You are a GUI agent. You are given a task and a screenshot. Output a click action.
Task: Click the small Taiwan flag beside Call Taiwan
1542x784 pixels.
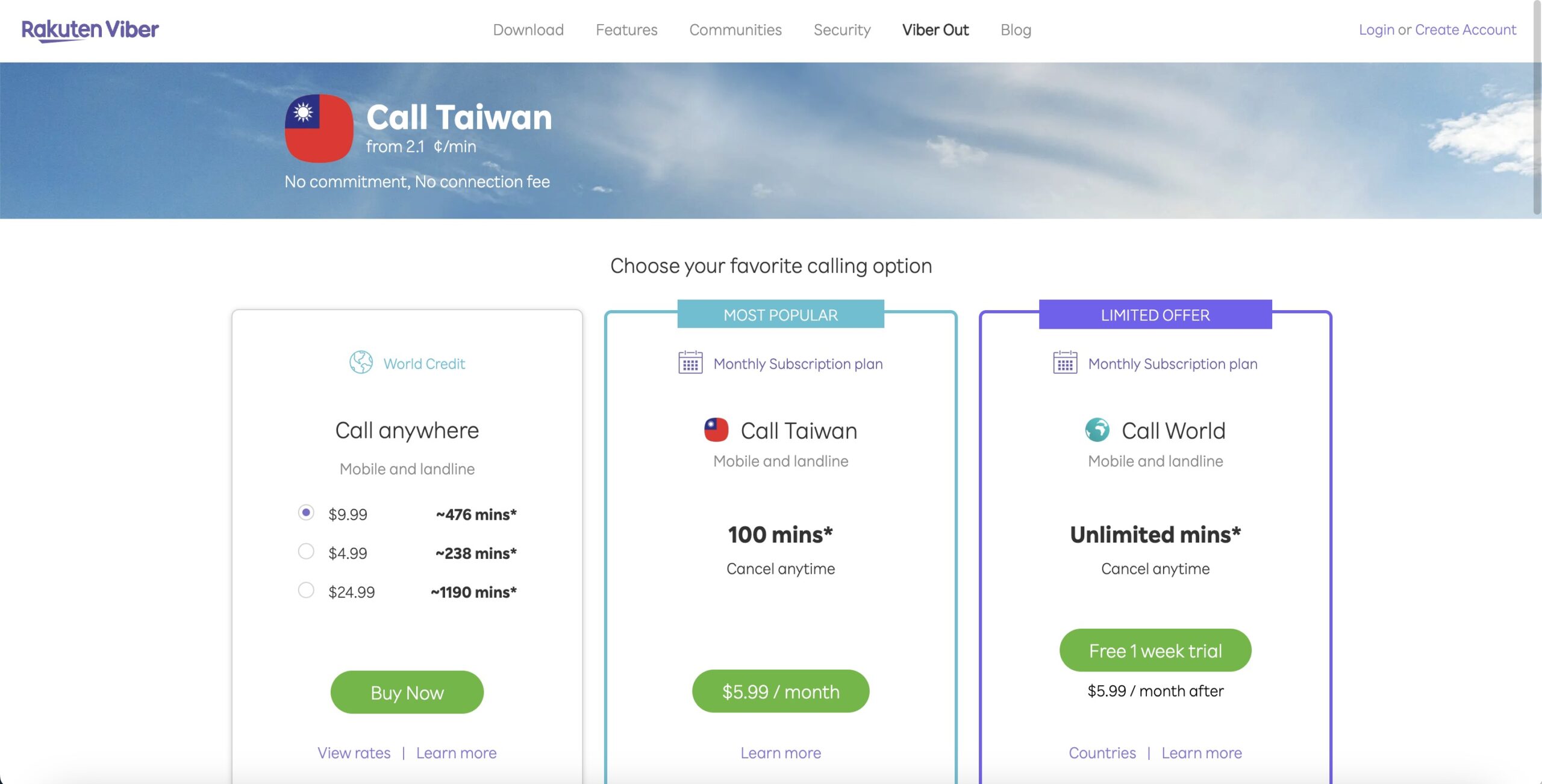click(716, 430)
